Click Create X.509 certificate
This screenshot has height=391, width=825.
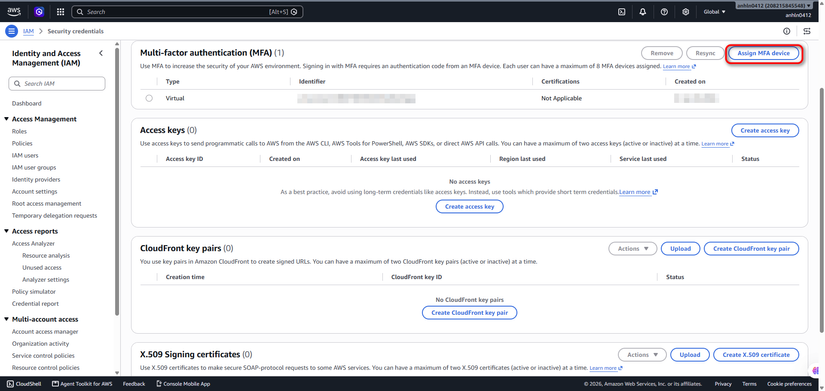756,355
